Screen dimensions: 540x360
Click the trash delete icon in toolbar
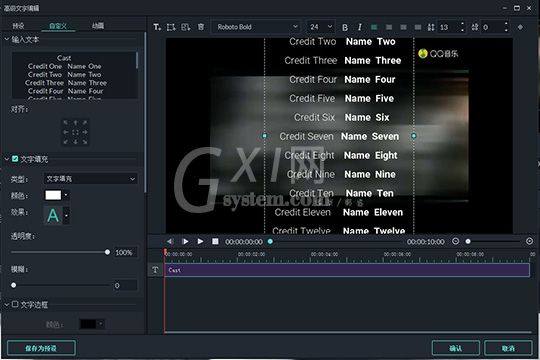(x=201, y=27)
